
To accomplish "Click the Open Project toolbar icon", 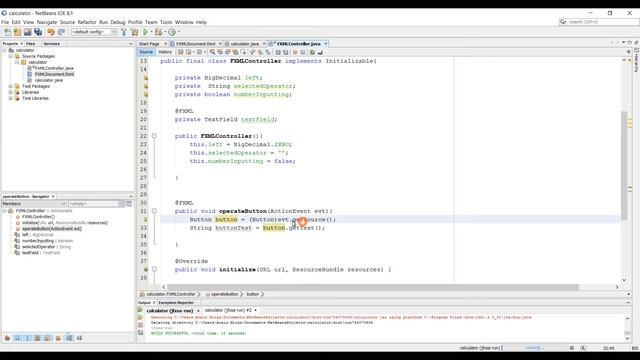I will click(x=27, y=32).
